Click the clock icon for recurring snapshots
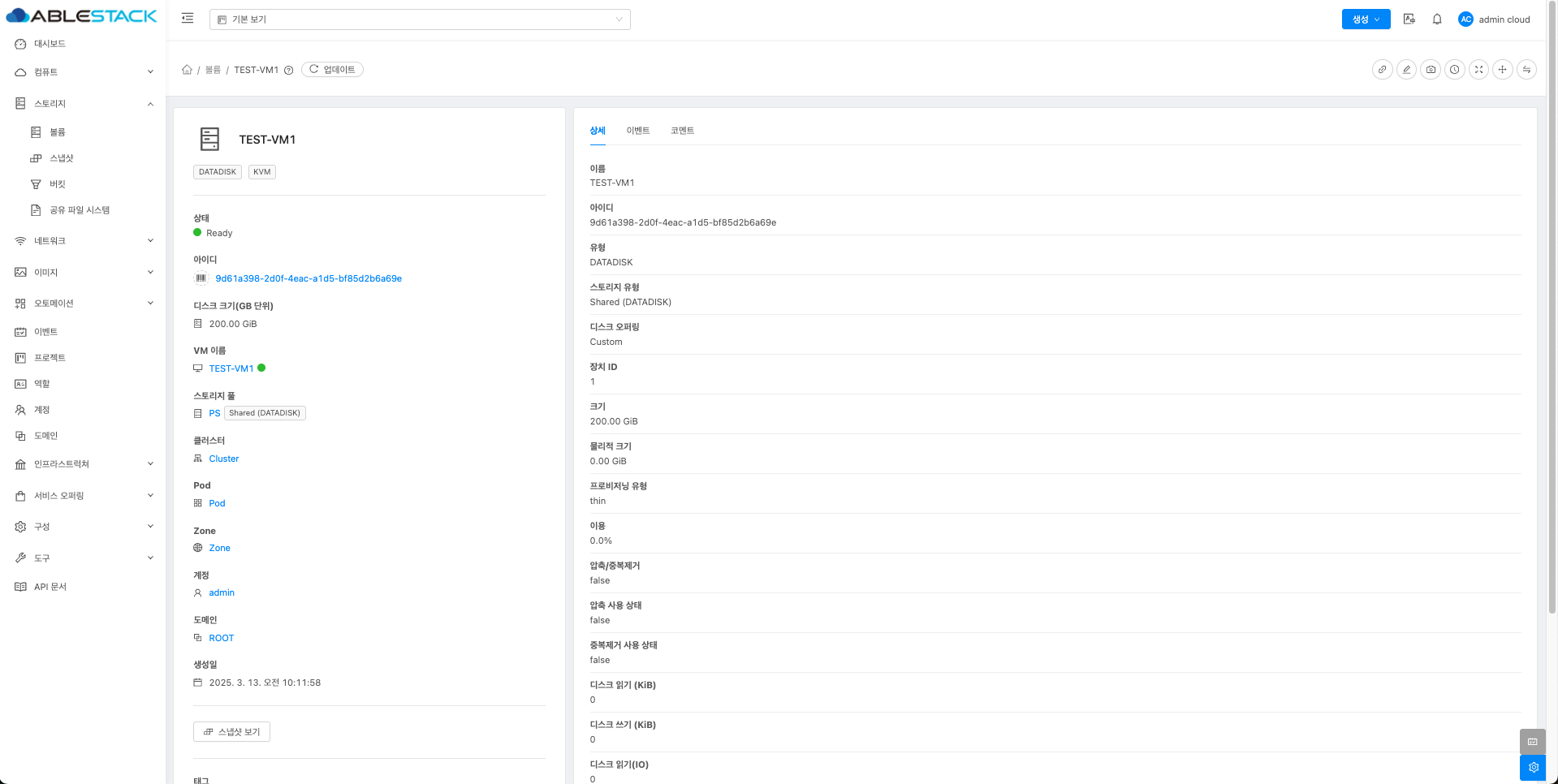 coord(1455,70)
